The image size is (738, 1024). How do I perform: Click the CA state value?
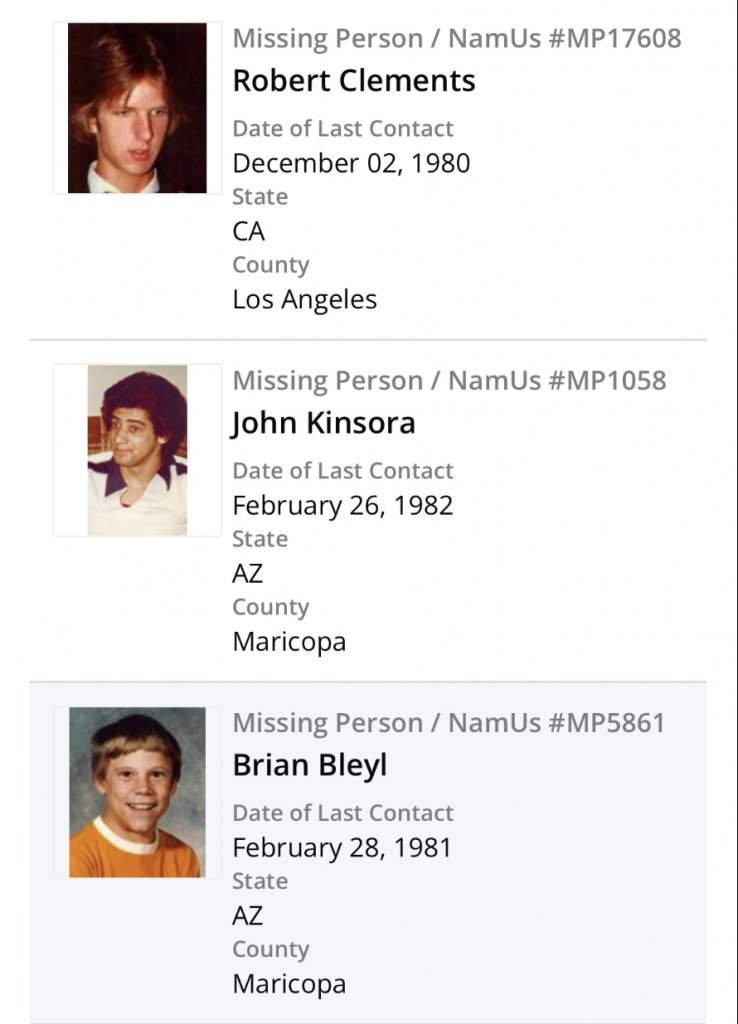pos(249,231)
